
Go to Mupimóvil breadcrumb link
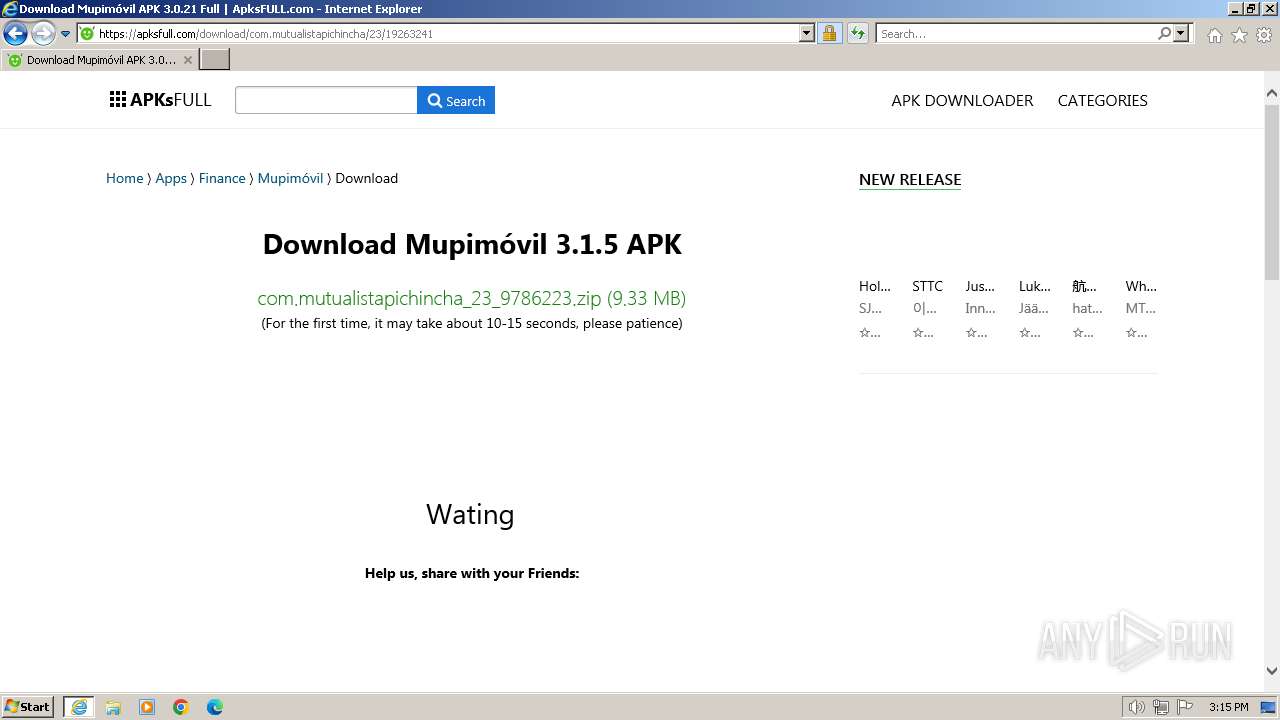(x=290, y=178)
